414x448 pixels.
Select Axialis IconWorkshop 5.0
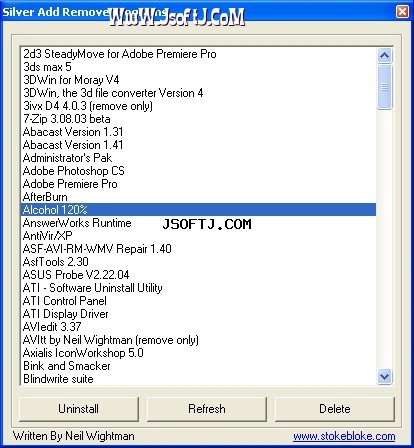(198, 353)
